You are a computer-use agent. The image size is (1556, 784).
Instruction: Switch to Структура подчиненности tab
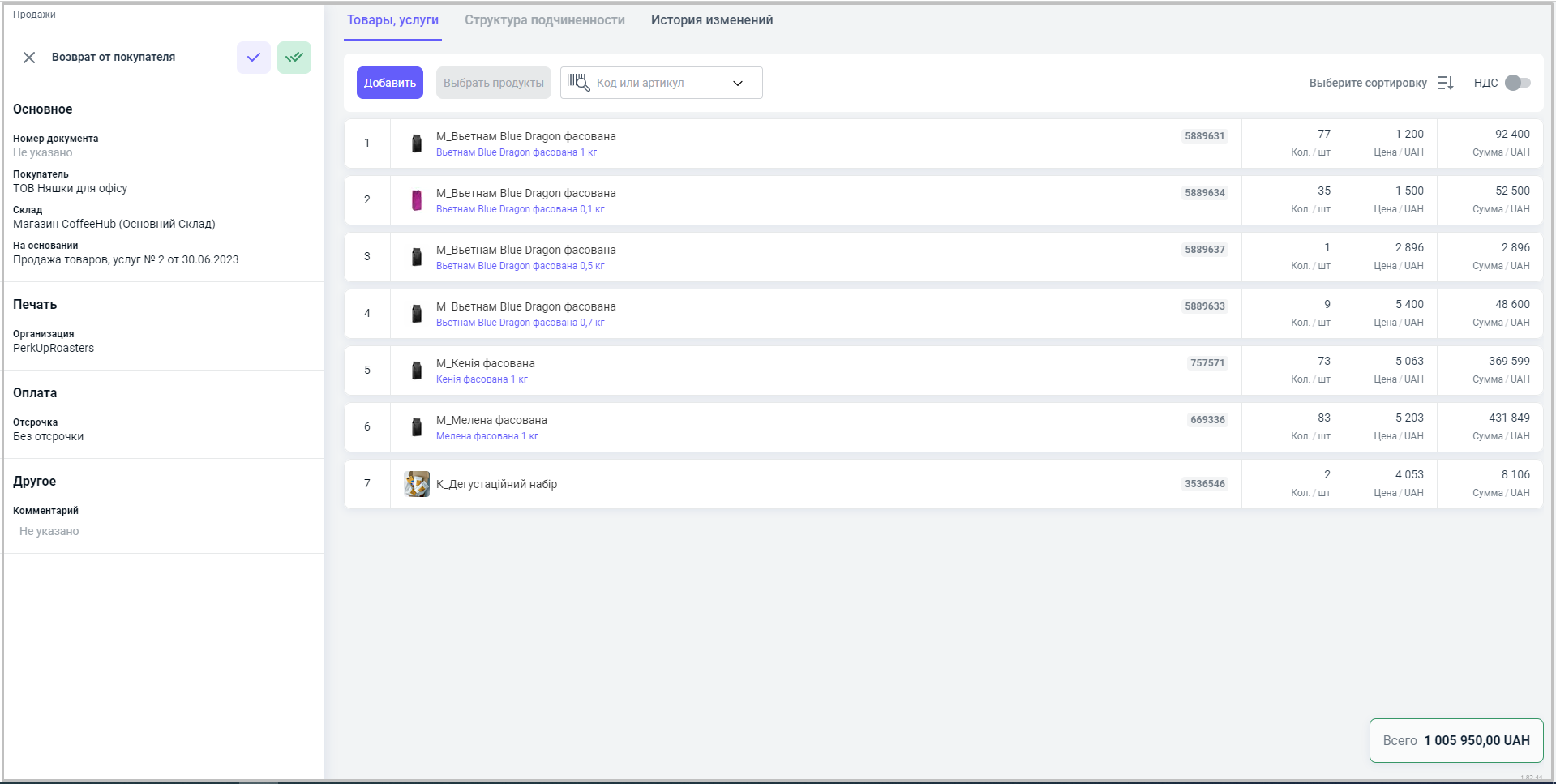(544, 20)
